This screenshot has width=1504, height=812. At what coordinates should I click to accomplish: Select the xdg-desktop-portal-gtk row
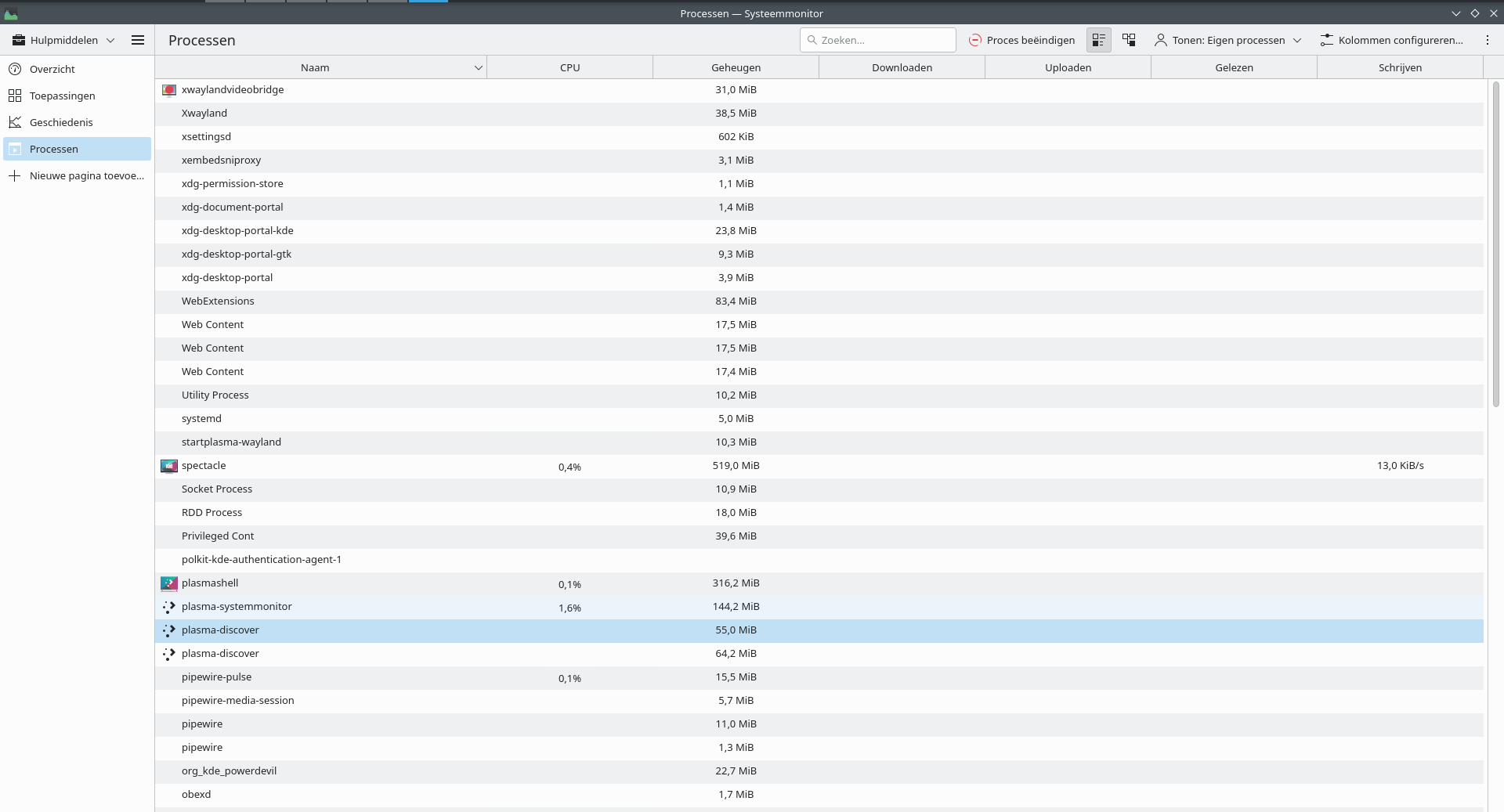click(819, 254)
